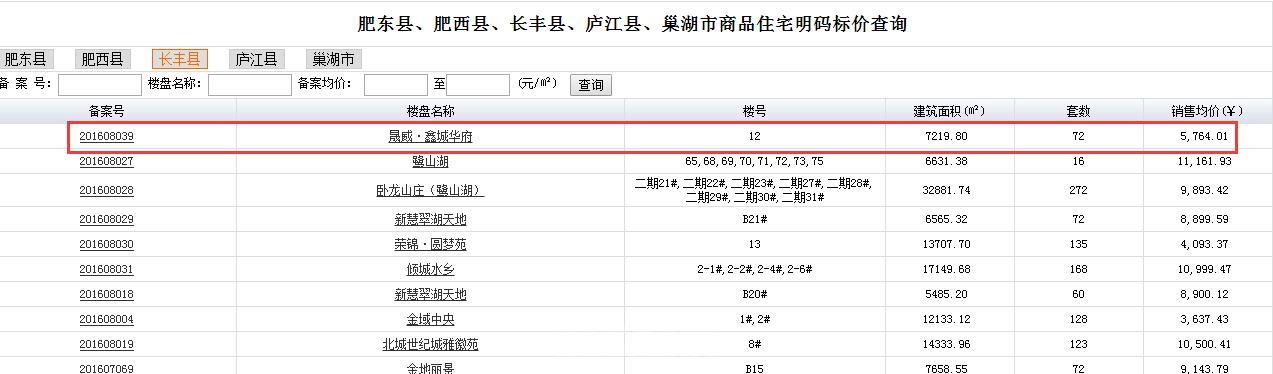Open the 倾城水乡 property link
Screen dimensions: 1273x374
point(430,270)
